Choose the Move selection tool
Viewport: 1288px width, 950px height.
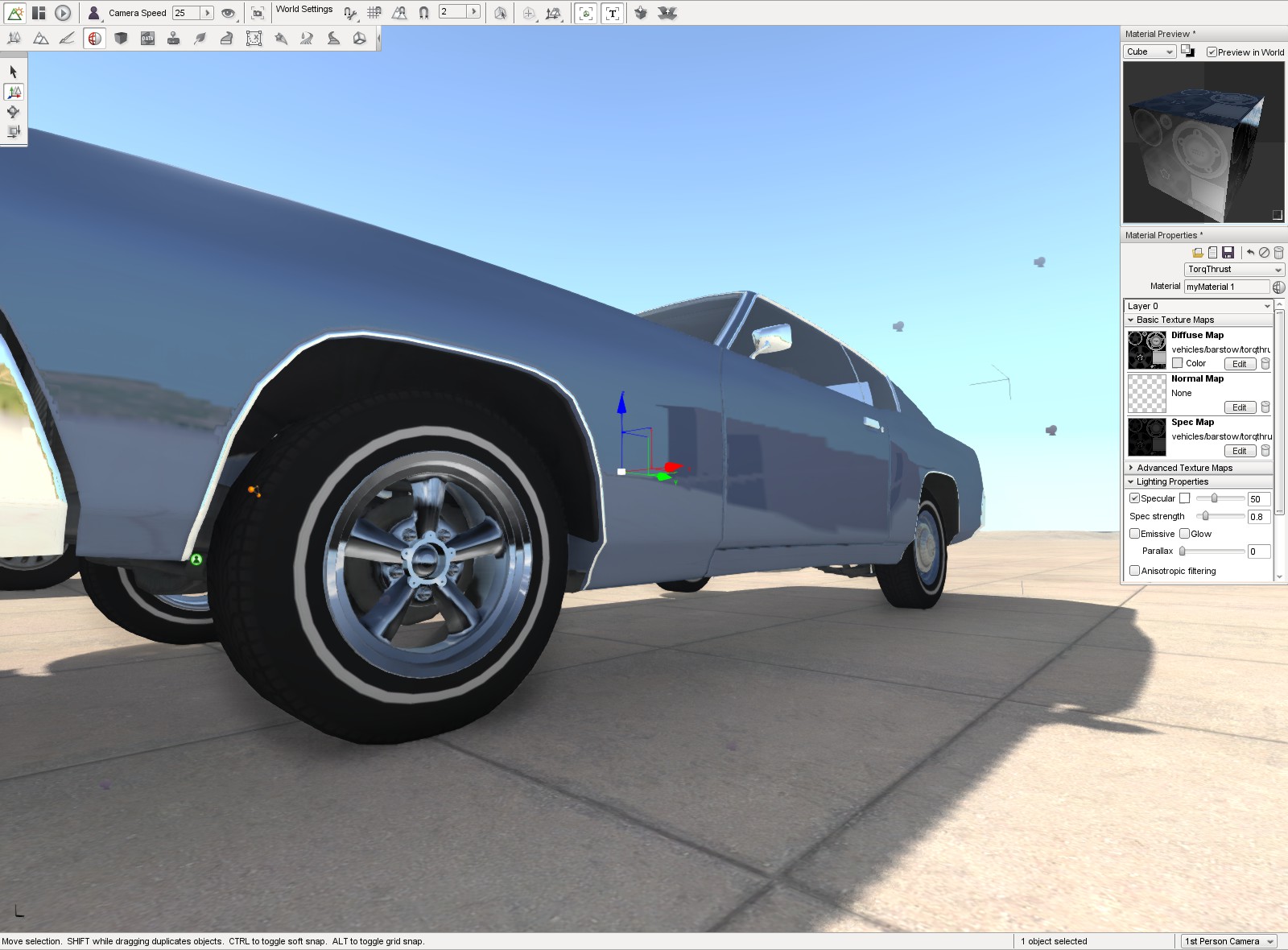14,92
